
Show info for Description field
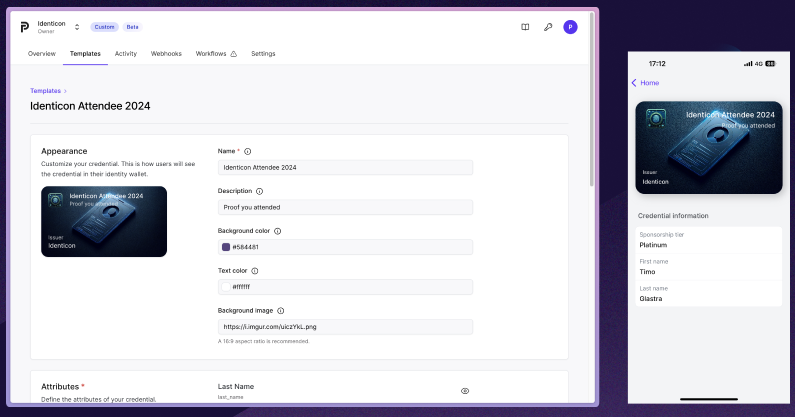click(x=260, y=191)
